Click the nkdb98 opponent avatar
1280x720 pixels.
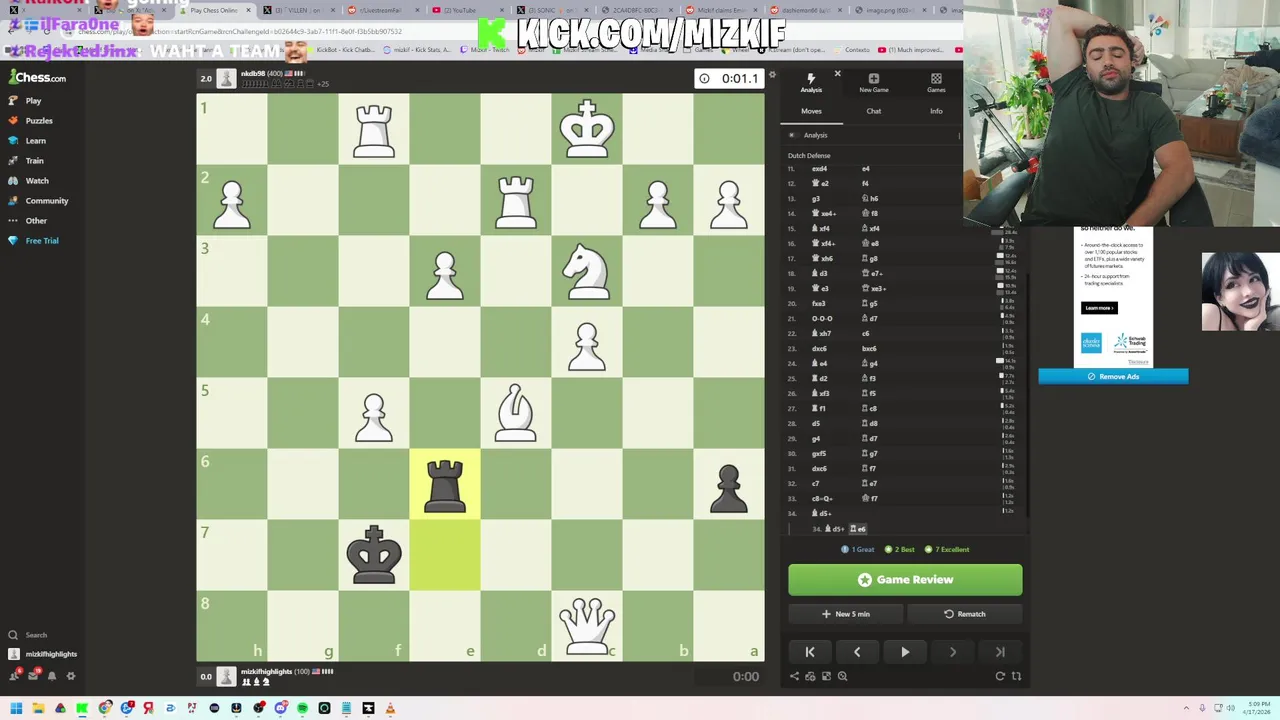point(226,78)
